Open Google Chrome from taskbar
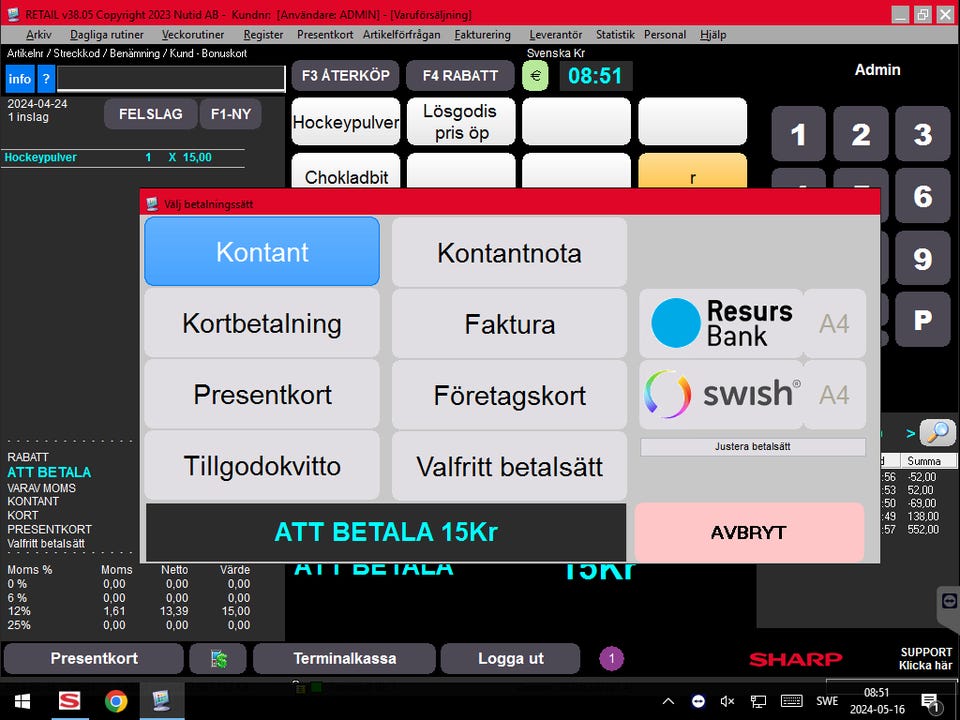The width and height of the screenshot is (960, 720). coord(116,701)
